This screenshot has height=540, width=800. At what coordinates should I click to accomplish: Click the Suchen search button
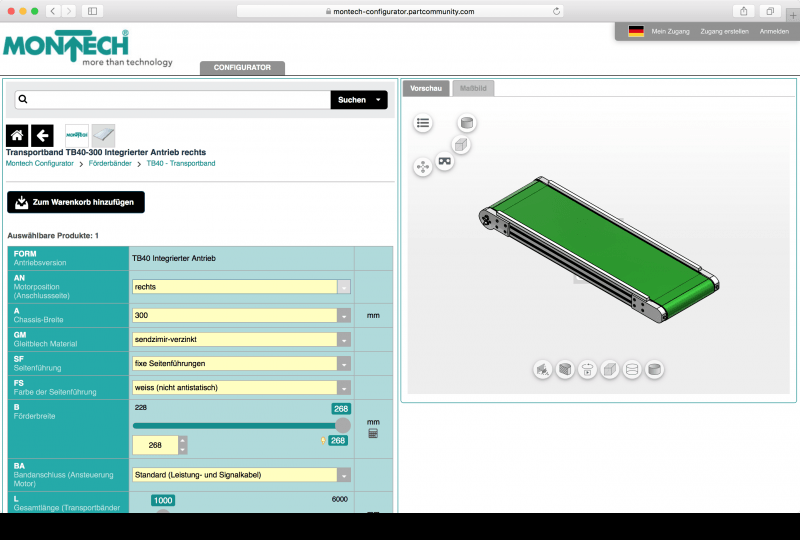click(352, 100)
